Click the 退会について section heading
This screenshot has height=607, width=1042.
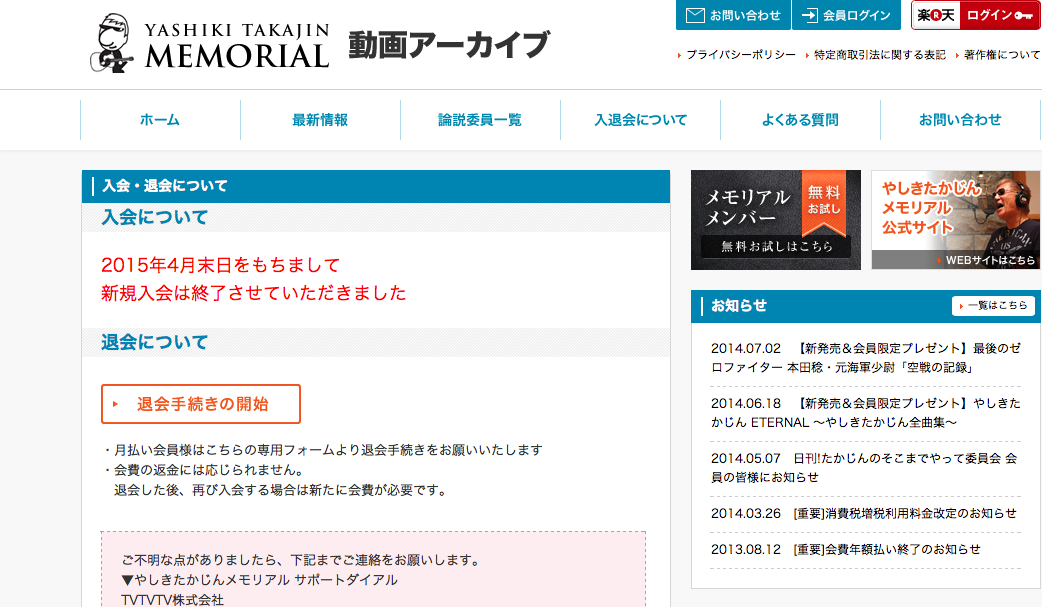(155, 342)
